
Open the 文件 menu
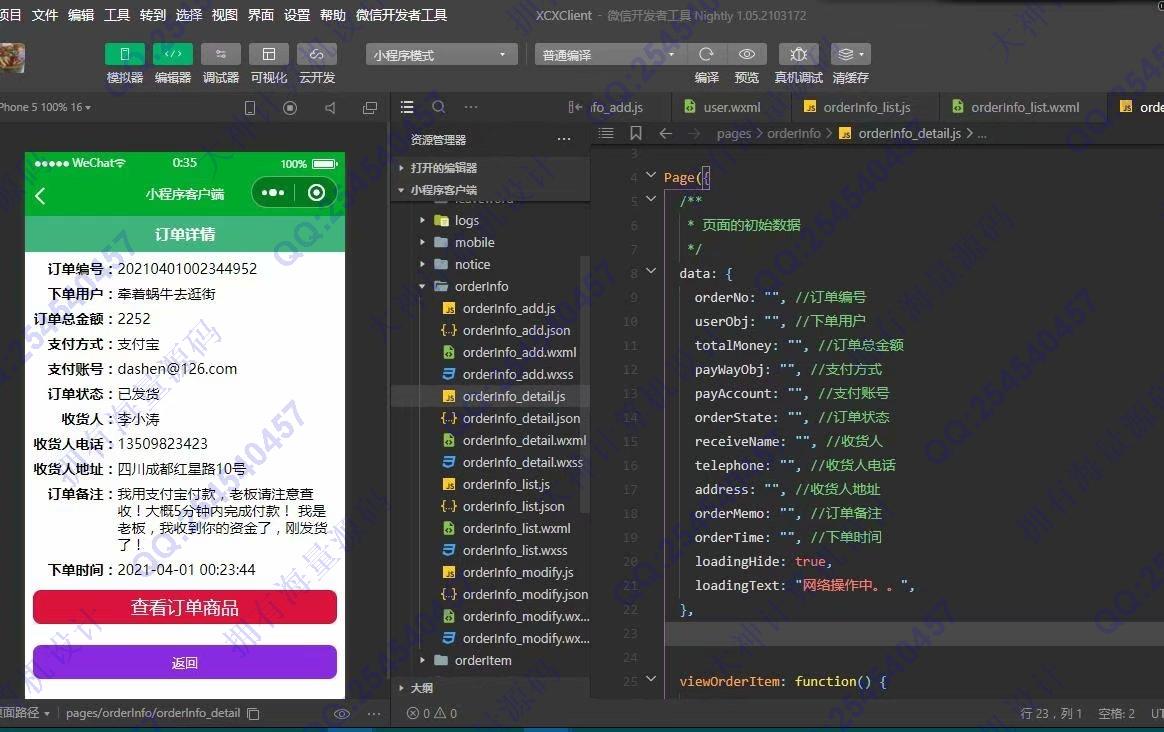pyautogui.click(x=45, y=15)
